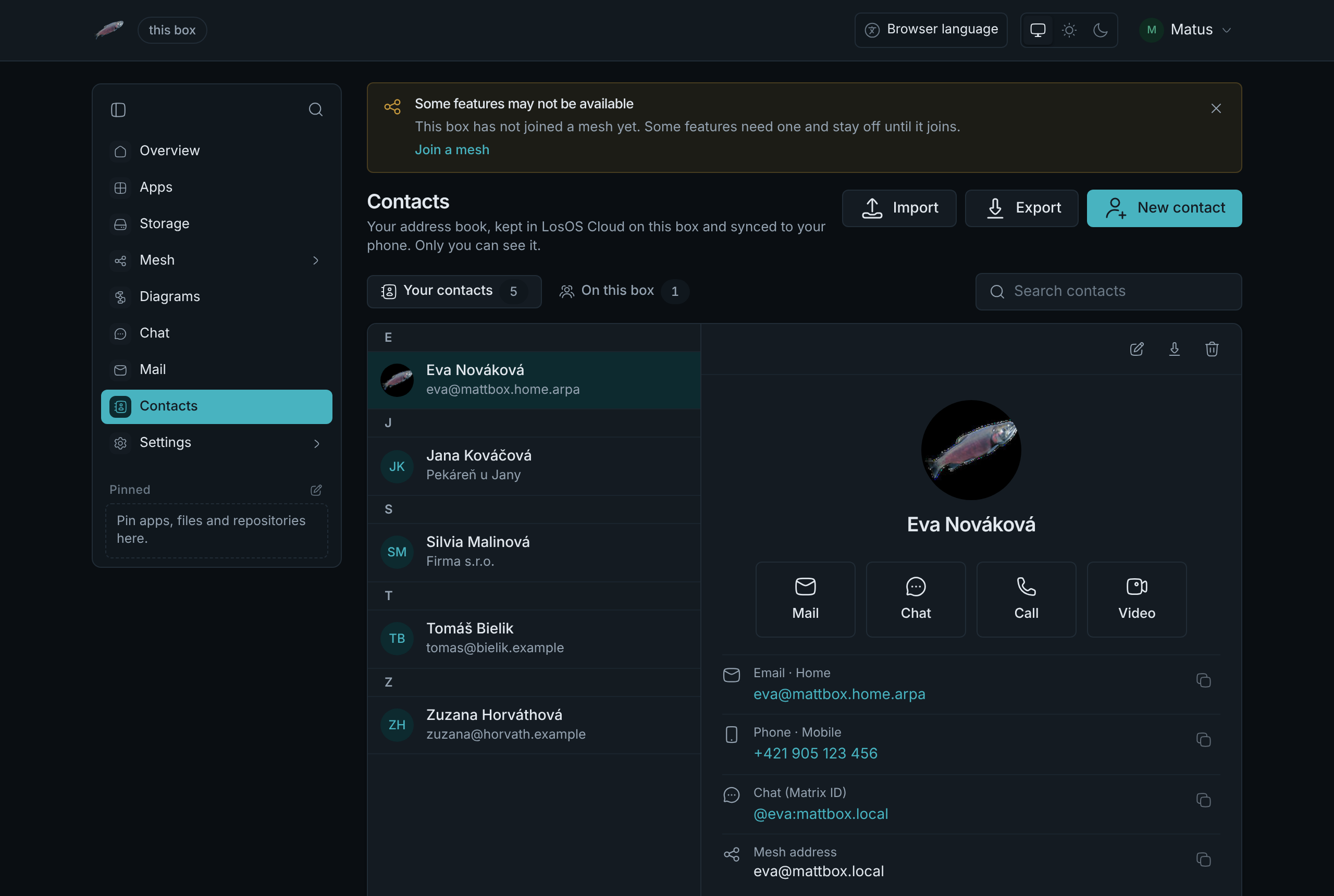This screenshot has height=896, width=1334.
Task: Open Storage in sidebar
Action: pos(217,224)
